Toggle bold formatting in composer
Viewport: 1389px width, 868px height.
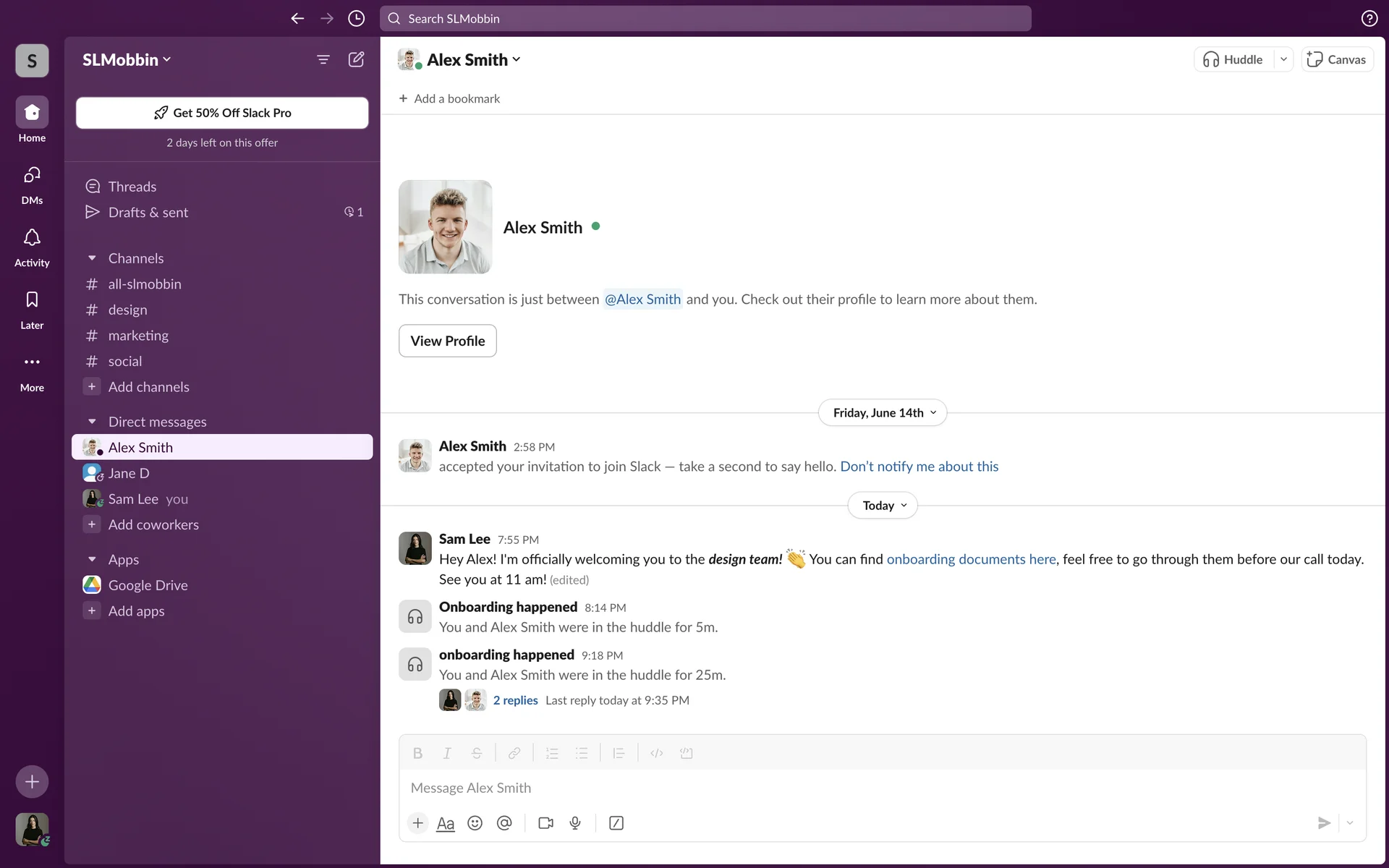click(x=417, y=753)
